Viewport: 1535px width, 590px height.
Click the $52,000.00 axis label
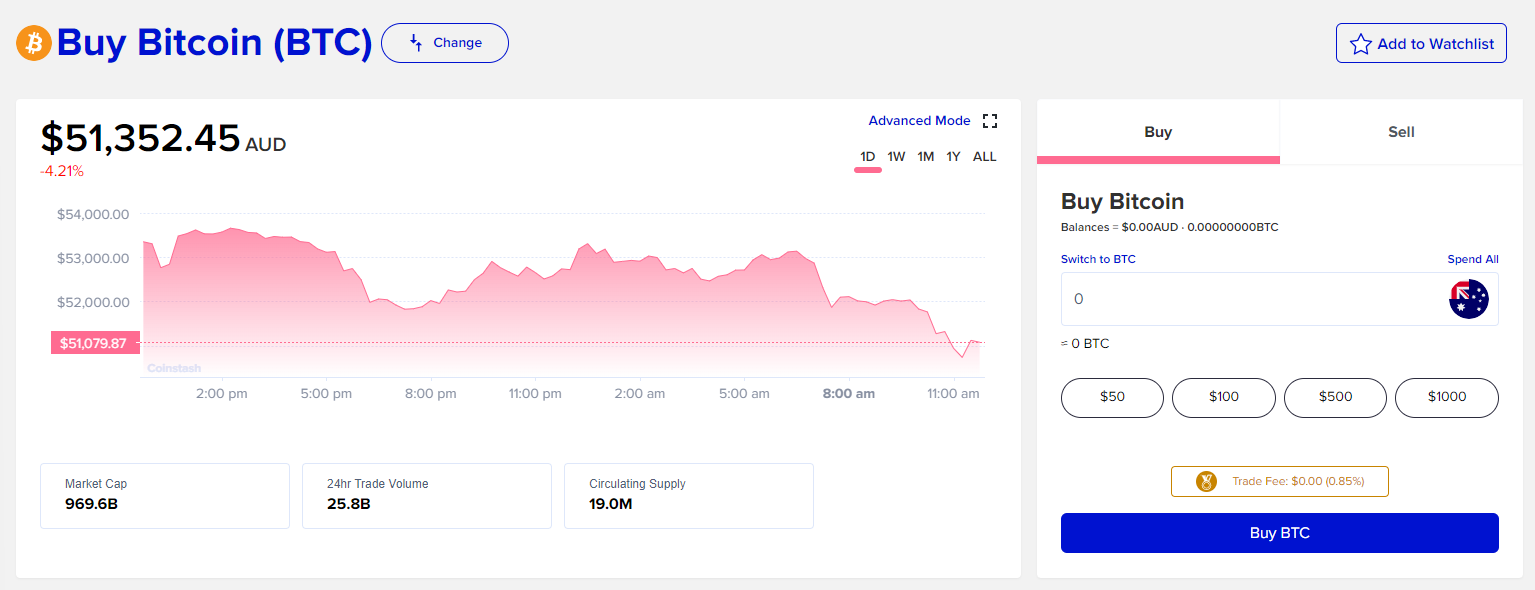tap(93, 302)
